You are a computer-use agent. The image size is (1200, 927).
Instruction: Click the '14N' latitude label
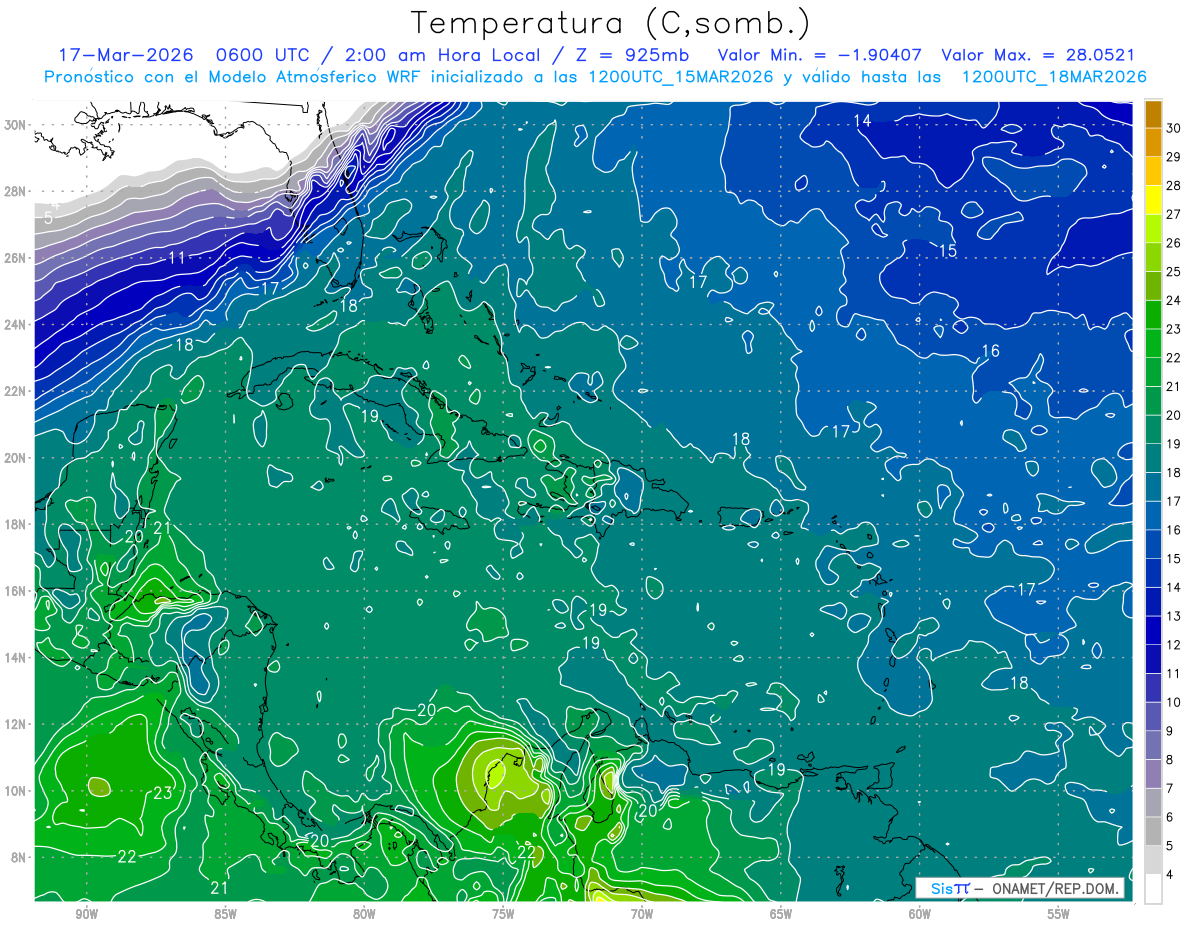click(x=17, y=658)
